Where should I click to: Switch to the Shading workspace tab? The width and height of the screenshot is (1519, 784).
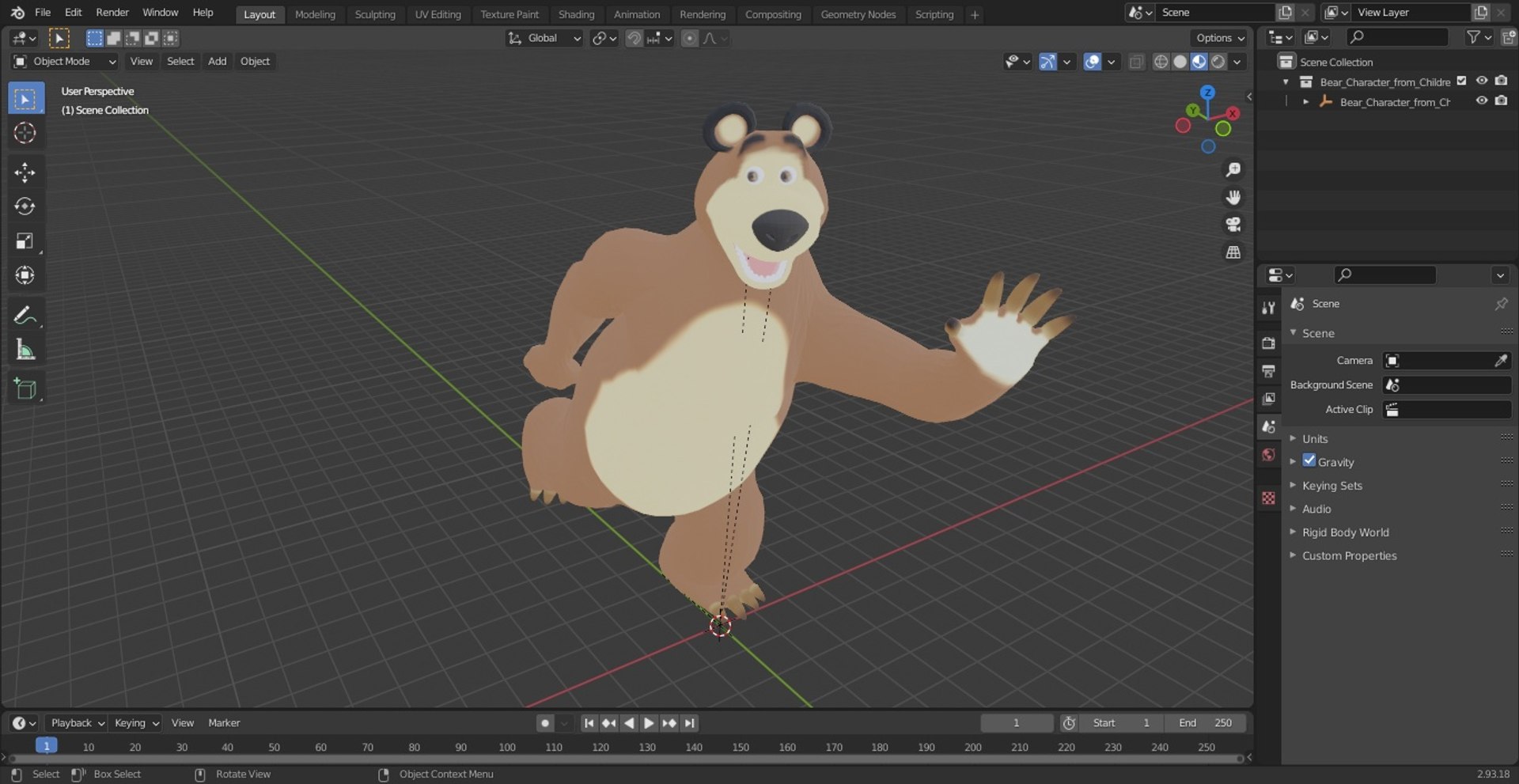click(576, 14)
